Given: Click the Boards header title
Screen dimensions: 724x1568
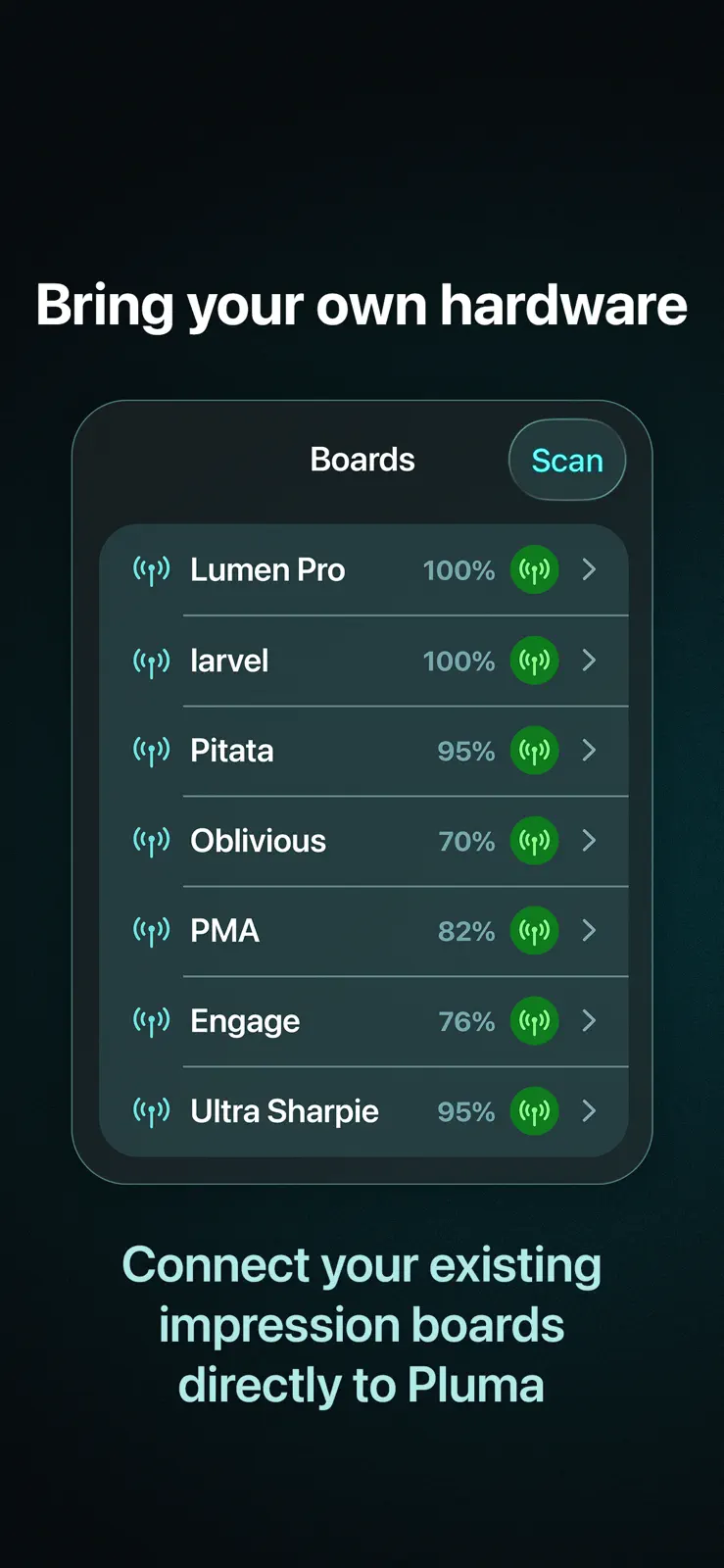Looking at the screenshot, I should point(362,460).
